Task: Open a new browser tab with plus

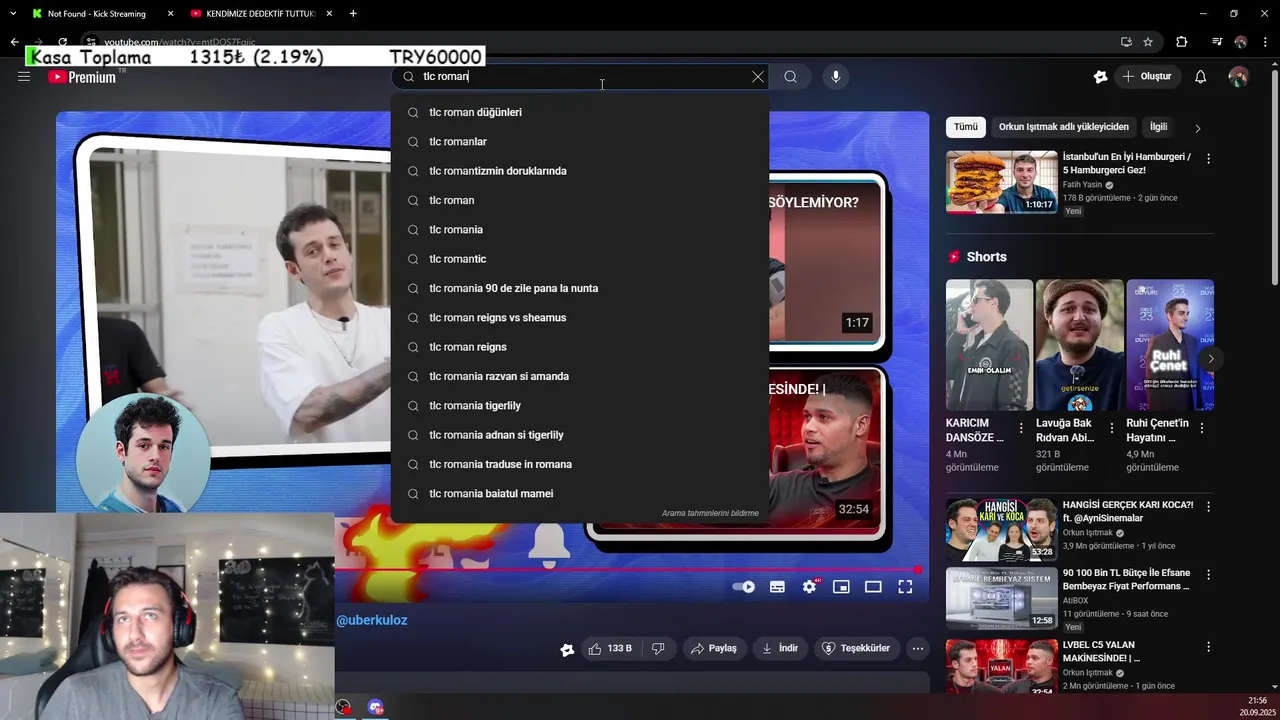Action: tap(353, 14)
